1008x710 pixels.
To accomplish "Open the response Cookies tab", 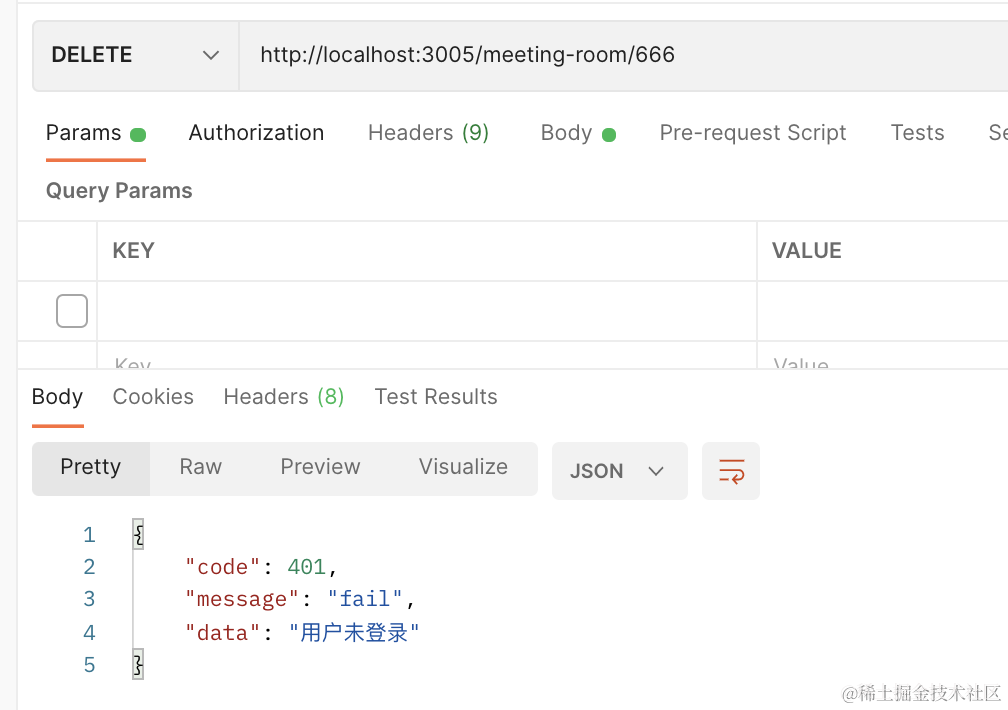I will (x=153, y=397).
